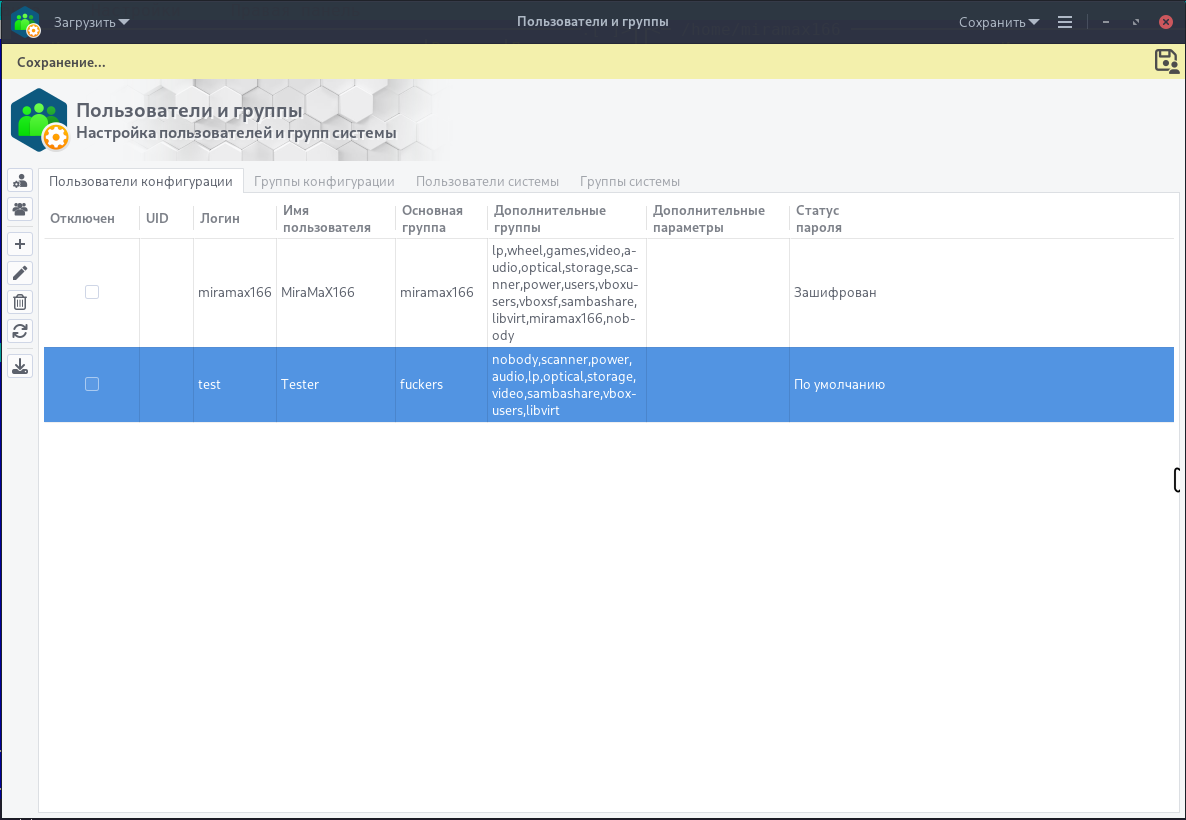
Task: Edit selected user with pencil icon
Action: pyautogui.click(x=20, y=273)
